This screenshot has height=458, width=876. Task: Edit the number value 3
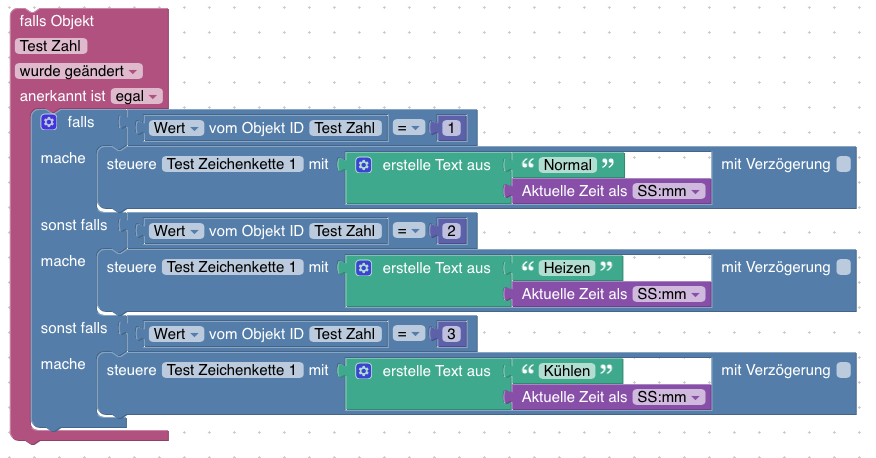[451, 334]
